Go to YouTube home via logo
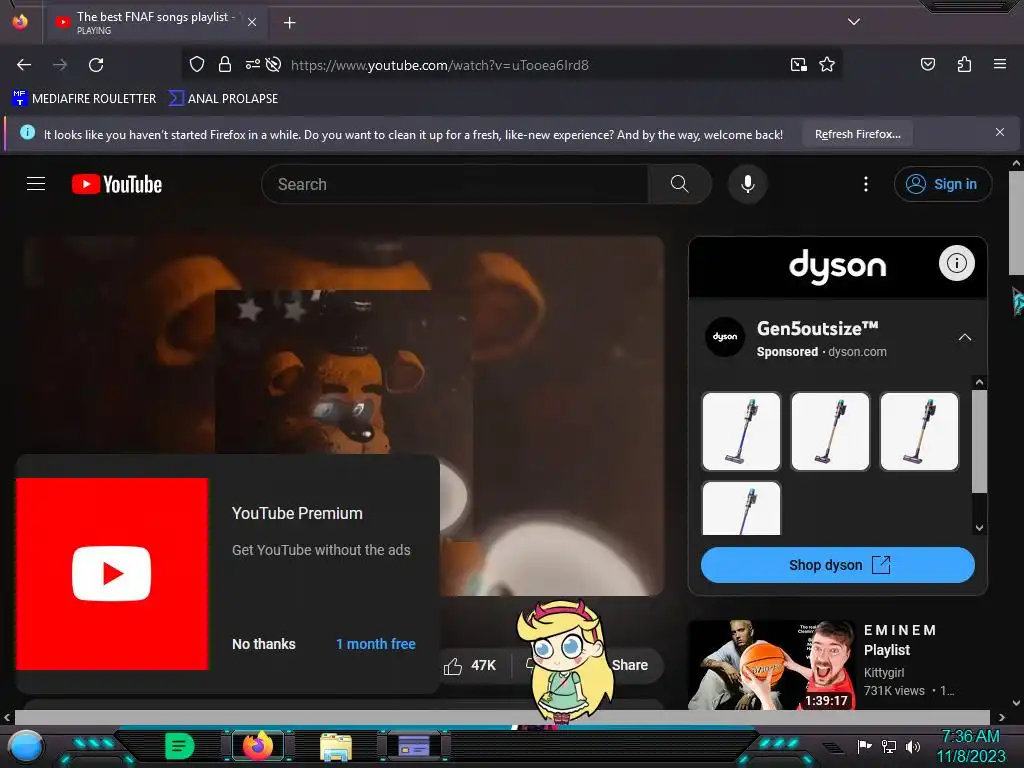The height and width of the screenshot is (768, 1024). pos(117,184)
